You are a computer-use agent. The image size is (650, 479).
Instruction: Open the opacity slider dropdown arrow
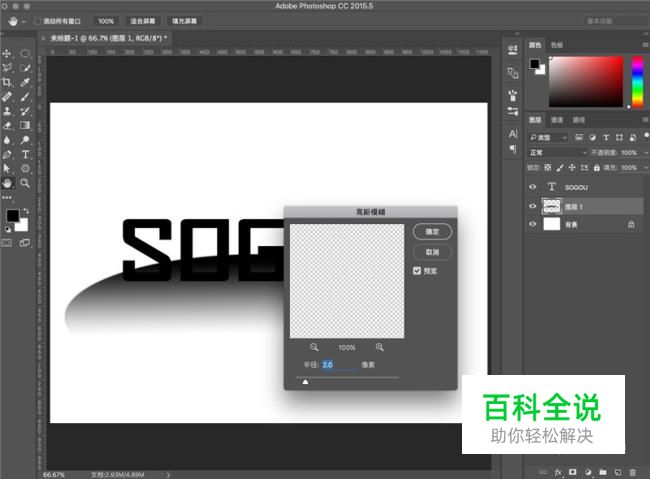[646, 153]
